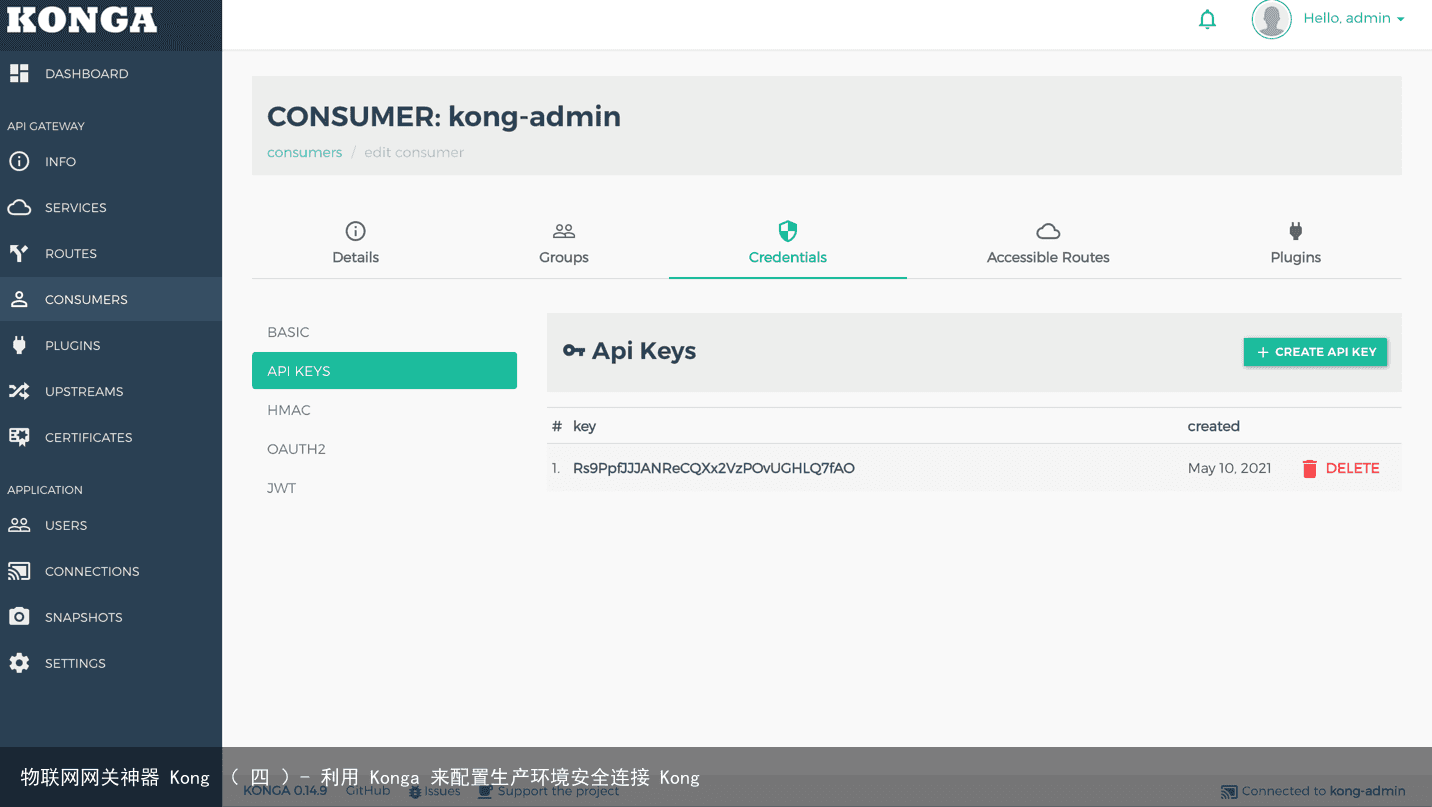Open DASHBOARD in the sidebar
Image resolution: width=1432 pixels, height=807 pixels.
click(x=111, y=73)
